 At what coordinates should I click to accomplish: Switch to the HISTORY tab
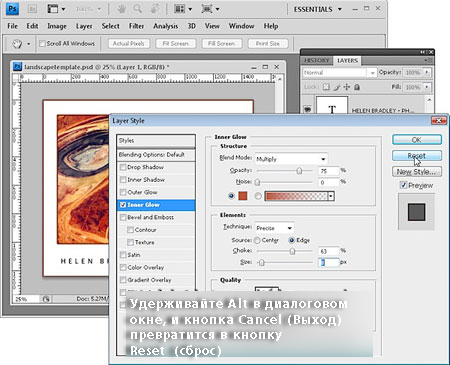pyautogui.click(x=316, y=61)
